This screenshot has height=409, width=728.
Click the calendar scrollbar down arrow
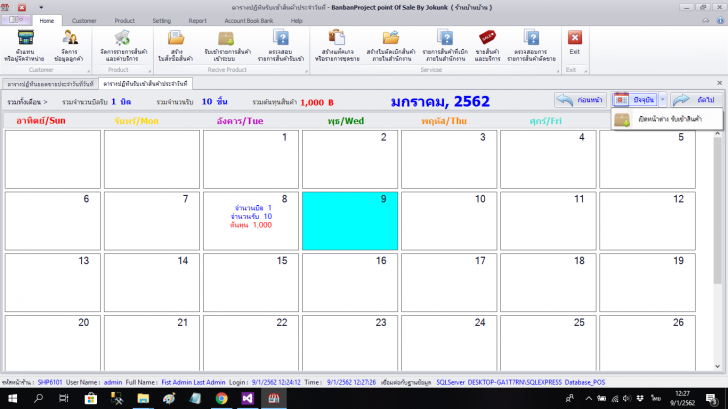pyautogui.click(x=717, y=366)
